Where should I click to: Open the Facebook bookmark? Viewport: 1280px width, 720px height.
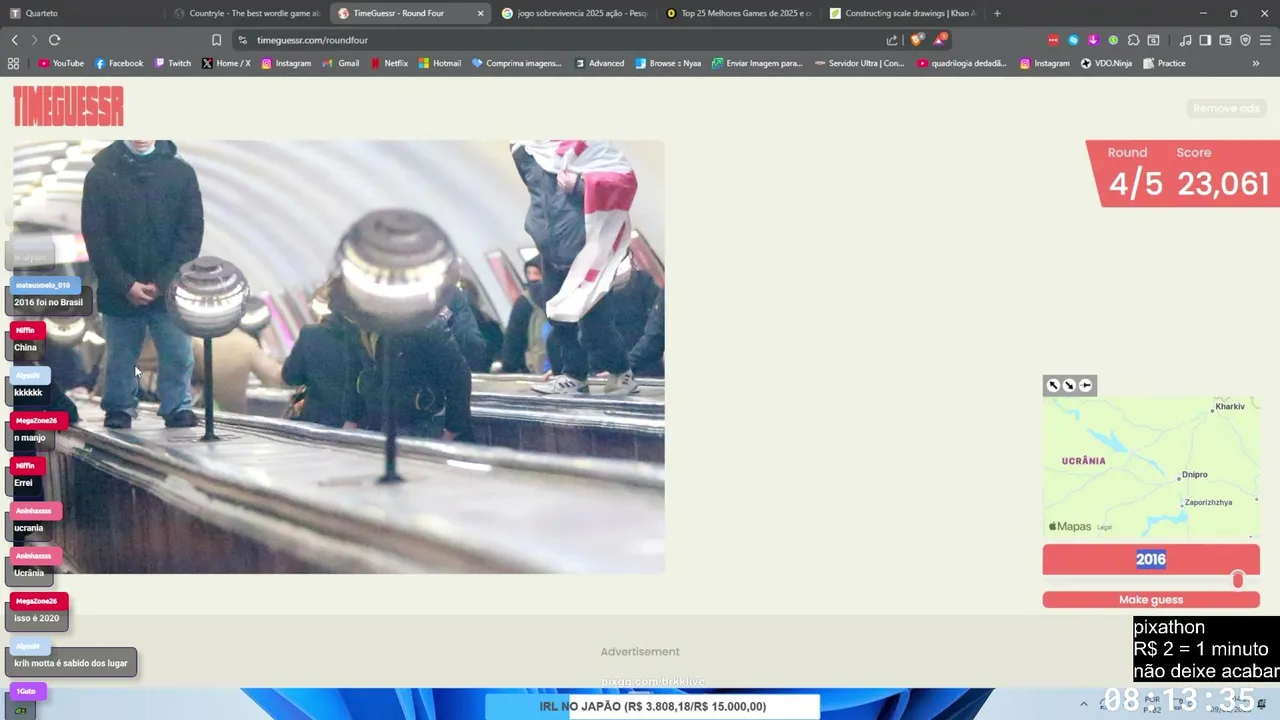coord(119,63)
